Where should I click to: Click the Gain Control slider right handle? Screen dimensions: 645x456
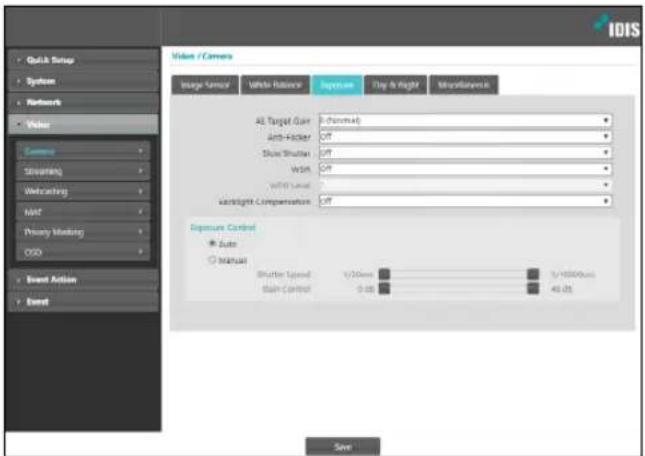(x=533, y=289)
